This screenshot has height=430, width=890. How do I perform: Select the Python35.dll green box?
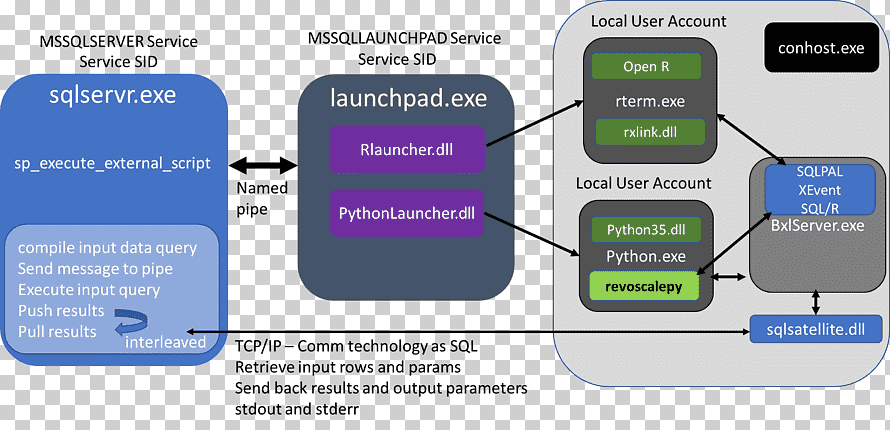coord(646,230)
